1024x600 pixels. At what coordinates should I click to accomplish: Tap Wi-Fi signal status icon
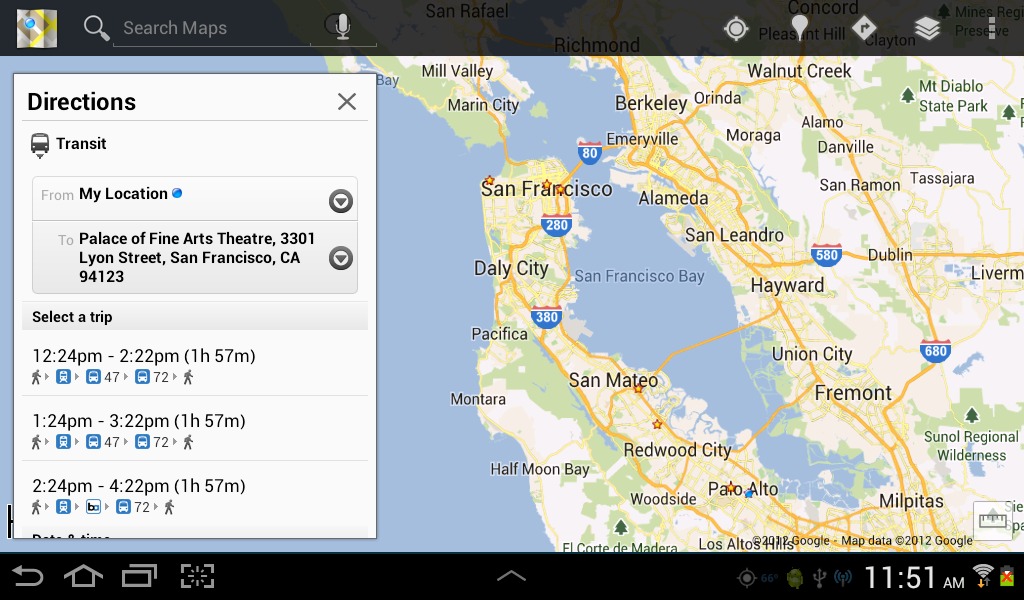(x=982, y=576)
